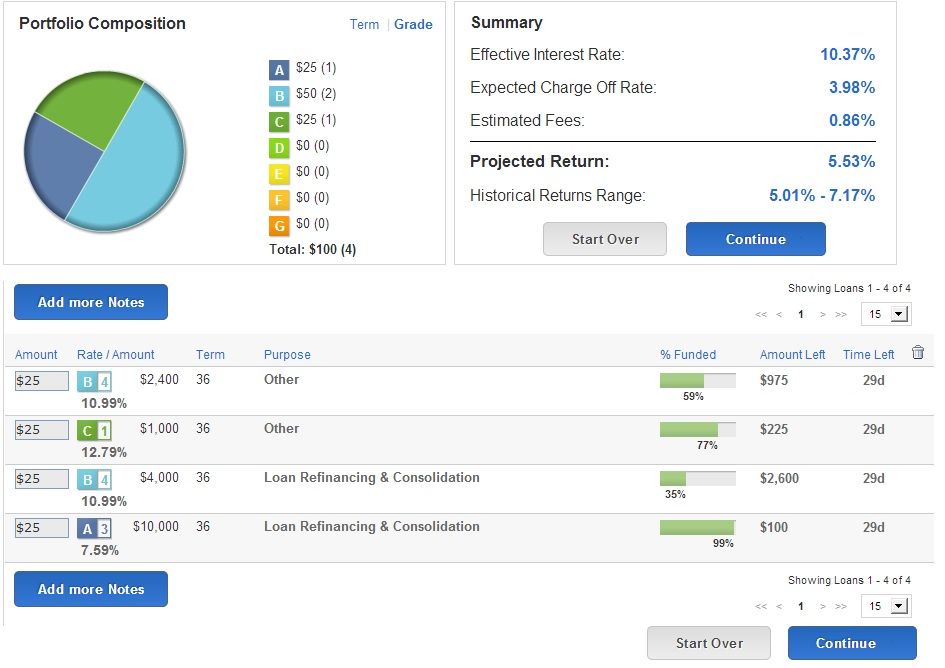Click the Total: $100 (4) legend text
This screenshot has height=668, width=945.
click(312, 250)
